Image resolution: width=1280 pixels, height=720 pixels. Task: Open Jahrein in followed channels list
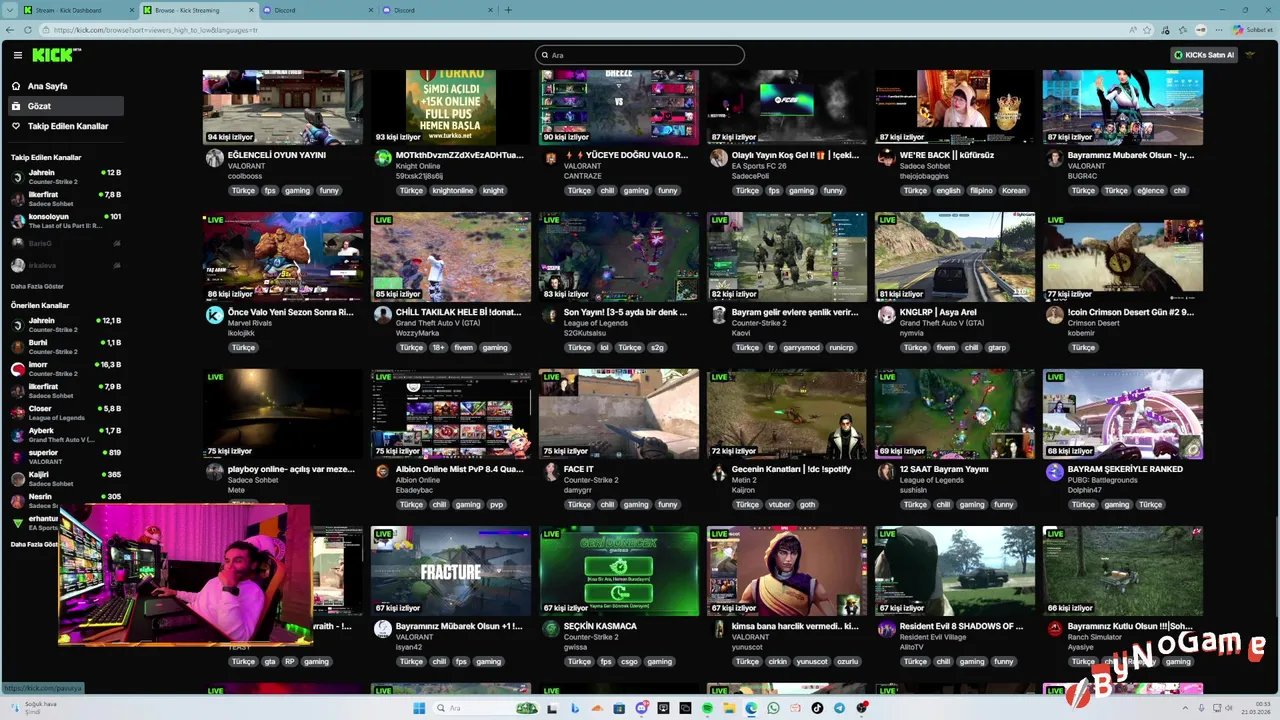coord(66,176)
